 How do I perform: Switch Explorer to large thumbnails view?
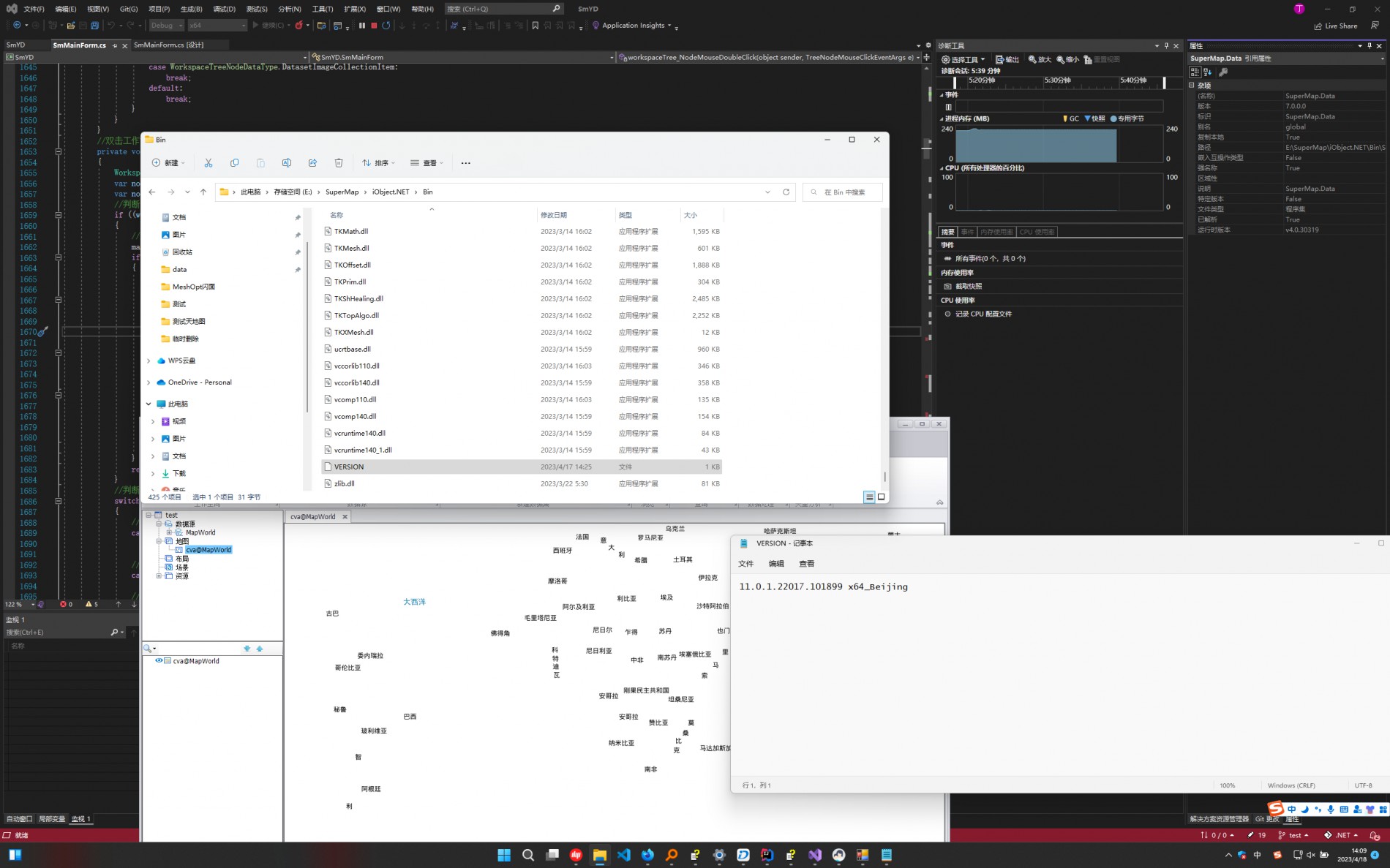pyautogui.click(x=882, y=497)
